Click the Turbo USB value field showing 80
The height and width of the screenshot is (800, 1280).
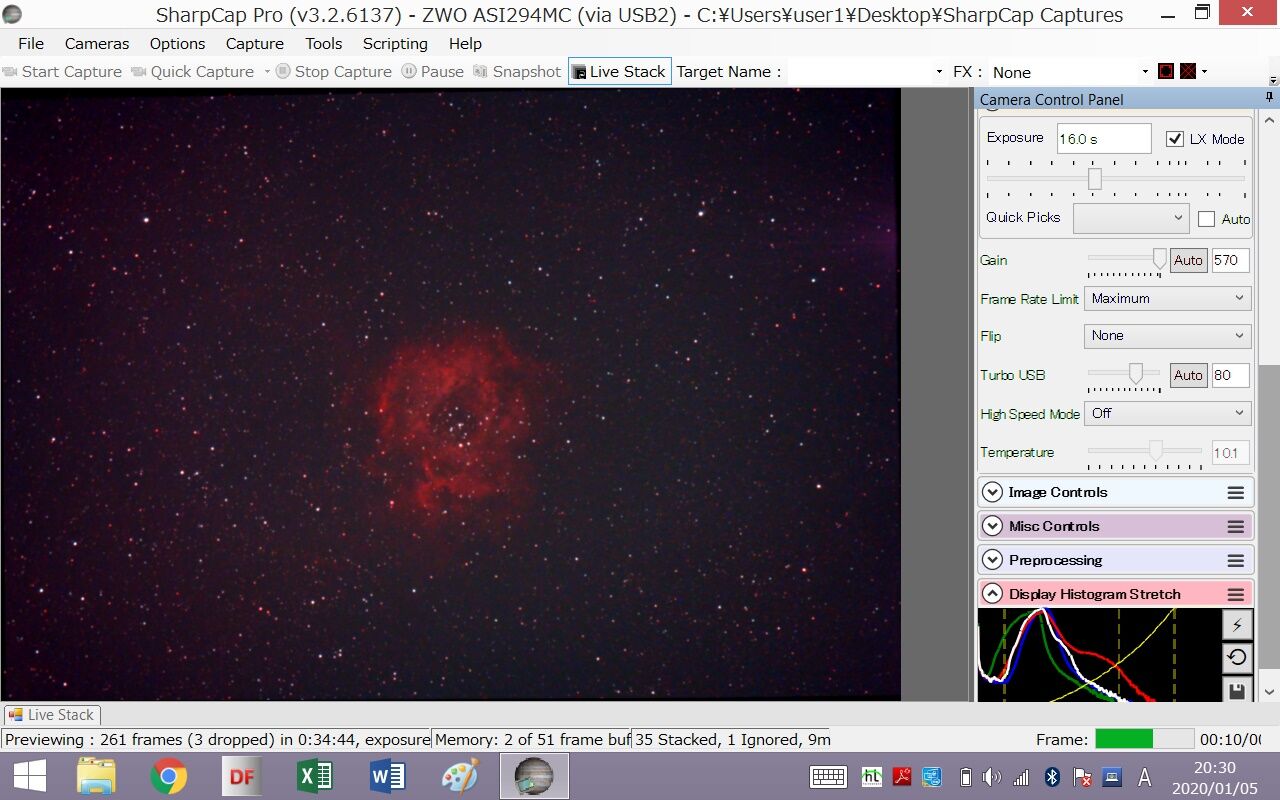click(1230, 375)
